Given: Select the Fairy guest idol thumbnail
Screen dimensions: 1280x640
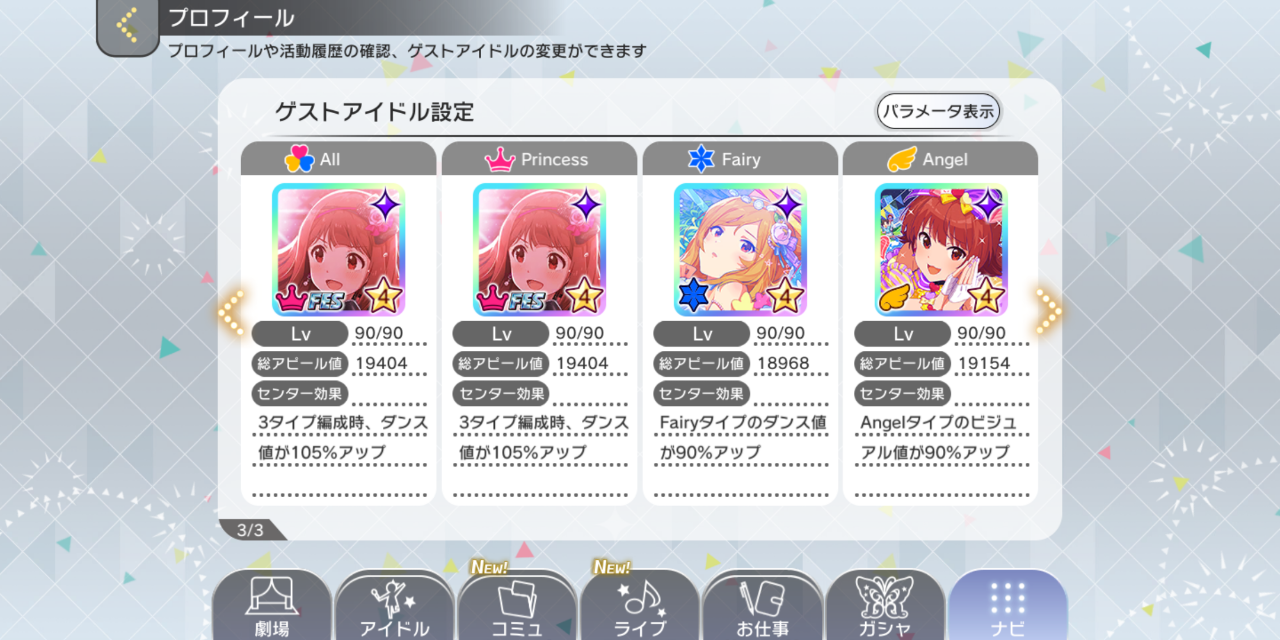Looking at the screenshot, I should (x=740, y=250).
